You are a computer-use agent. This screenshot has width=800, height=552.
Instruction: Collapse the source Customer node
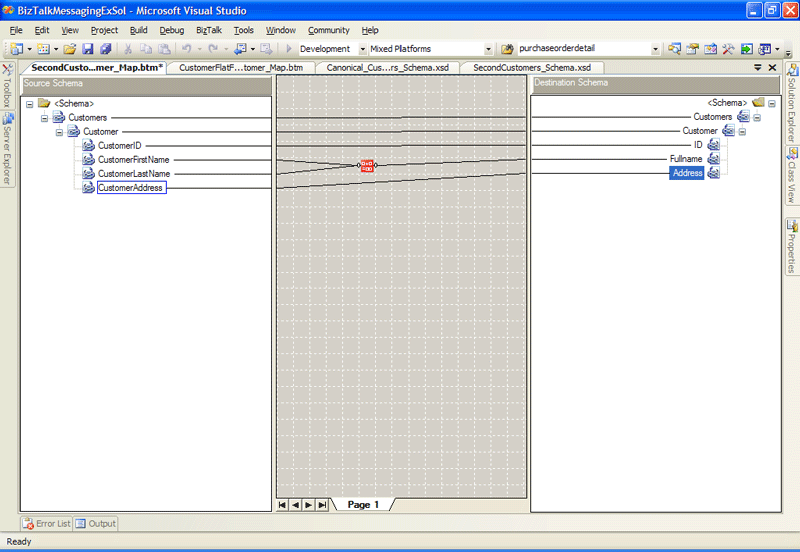(x=59, y=132)
